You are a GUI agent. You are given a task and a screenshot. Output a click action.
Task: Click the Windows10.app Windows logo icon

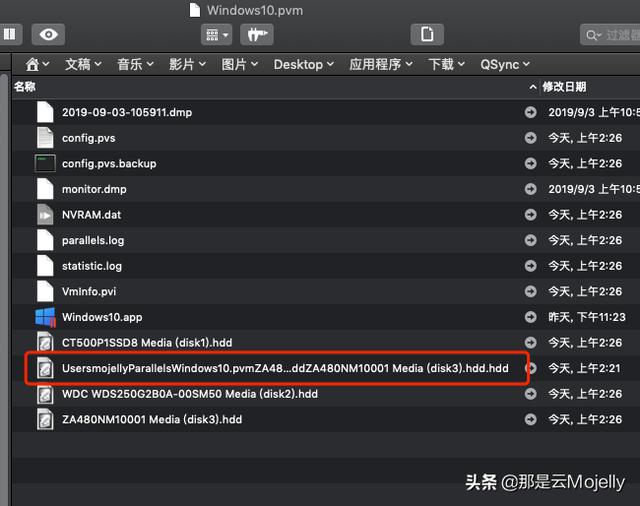(x=45, y=317)
